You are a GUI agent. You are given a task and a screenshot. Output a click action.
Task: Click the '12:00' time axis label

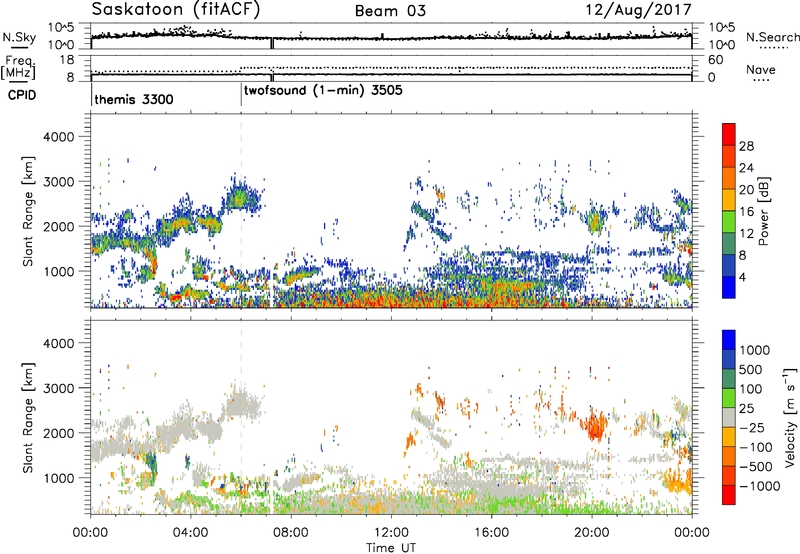click(391, 533)
